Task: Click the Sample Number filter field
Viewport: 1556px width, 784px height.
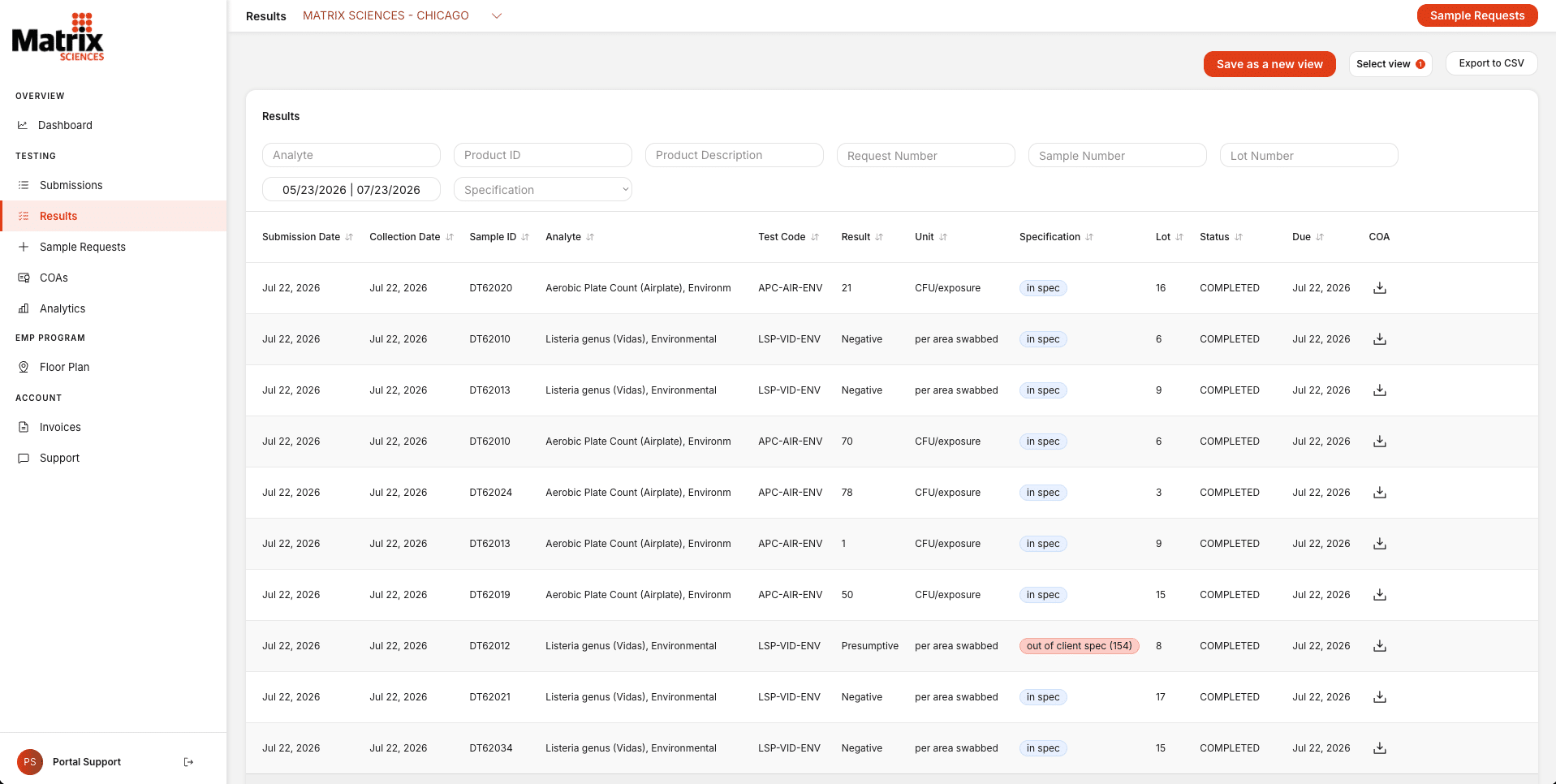Action: [x=1118, y=155]
